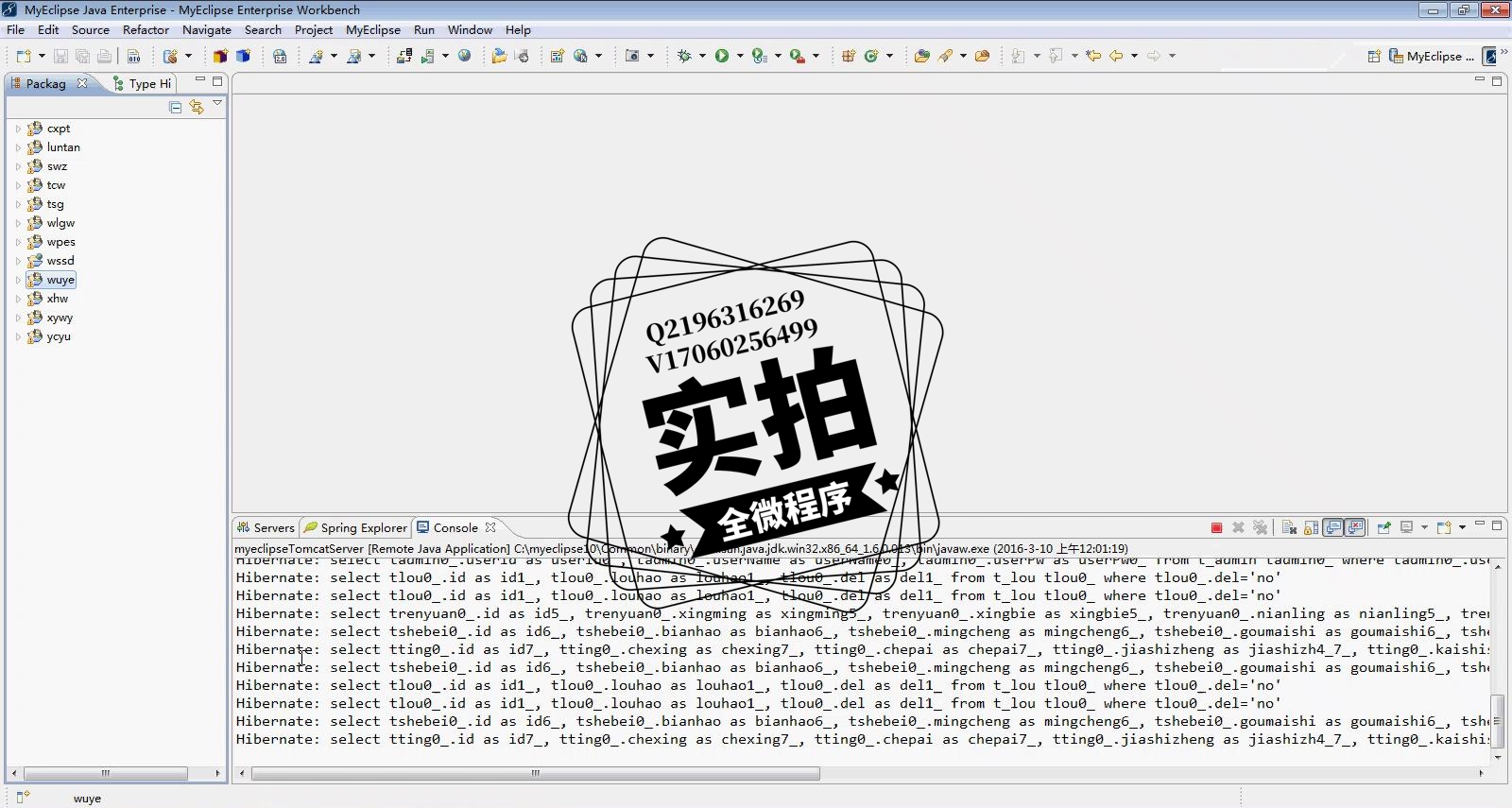The image size is (1512, 808).
Task: Open the Debug dropdown arrow
Action: tap(702, 56)
